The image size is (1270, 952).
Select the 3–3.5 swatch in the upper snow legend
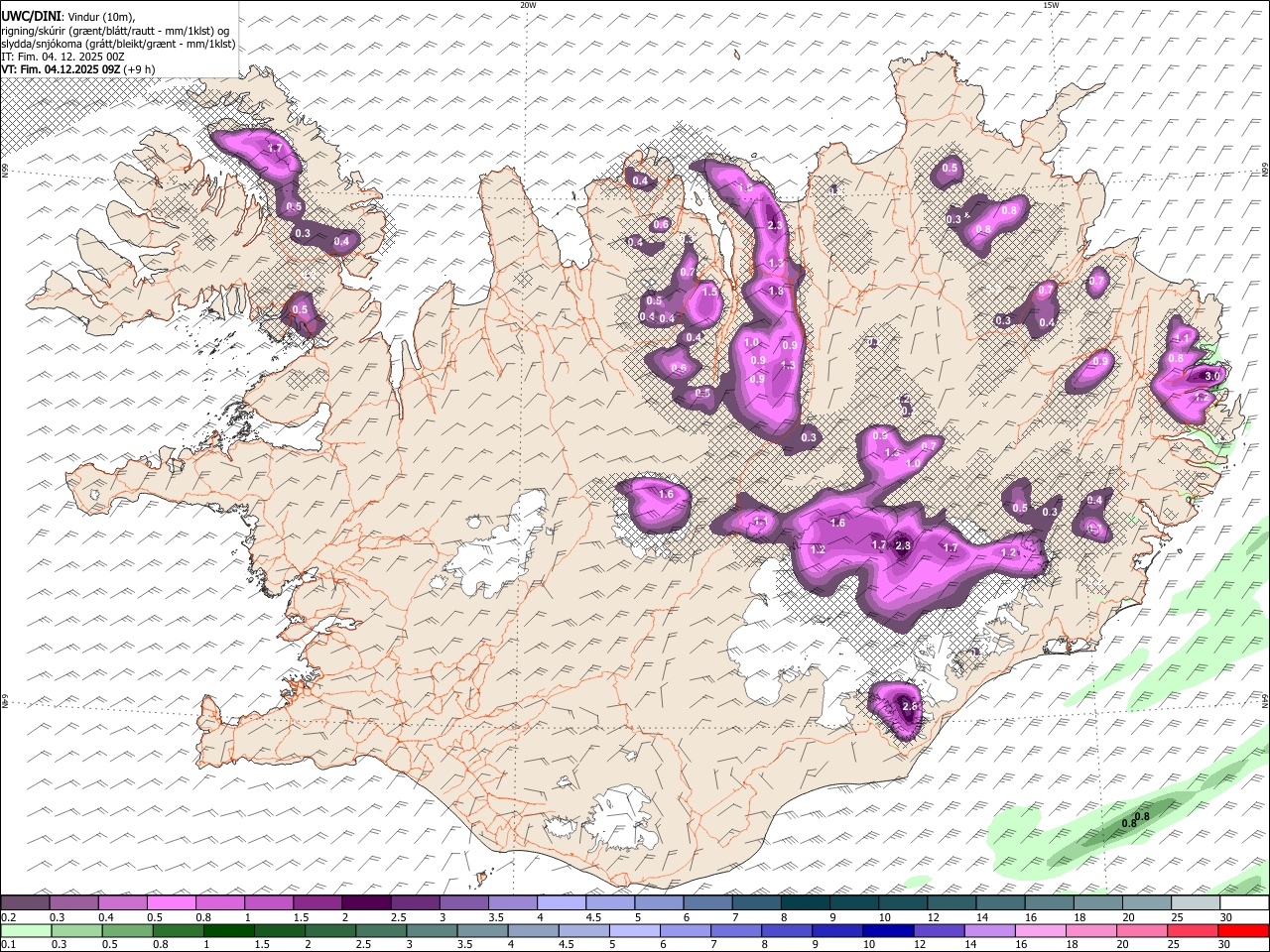pyautogui.click(x=463, y=902)
